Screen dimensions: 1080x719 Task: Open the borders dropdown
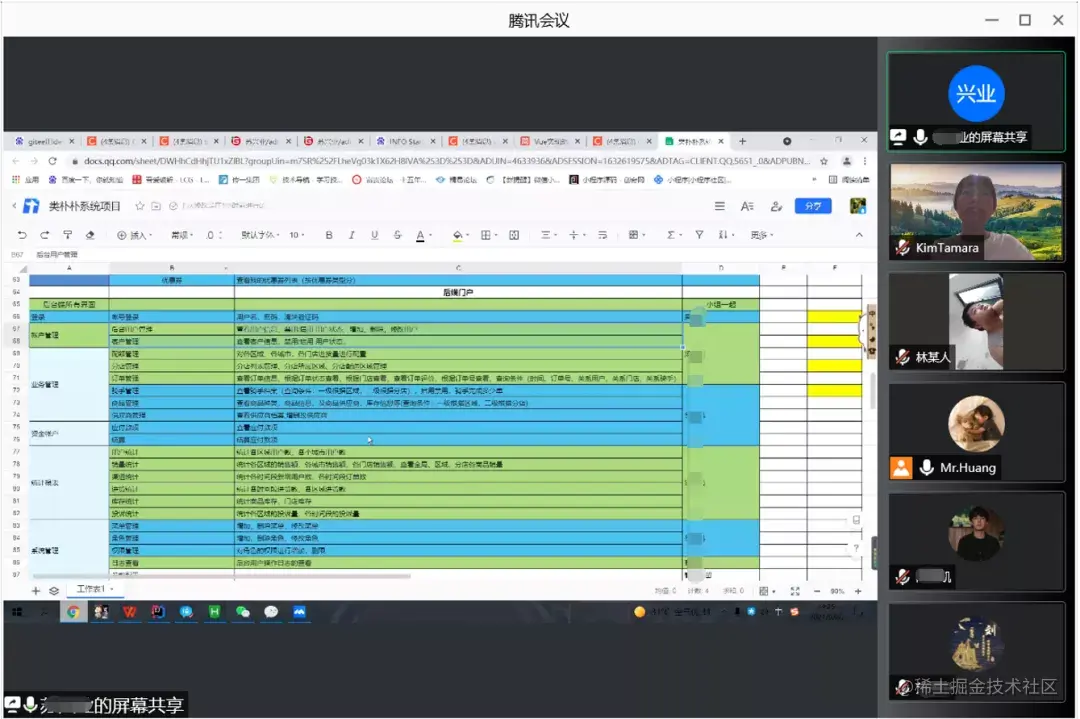[489, 236]
